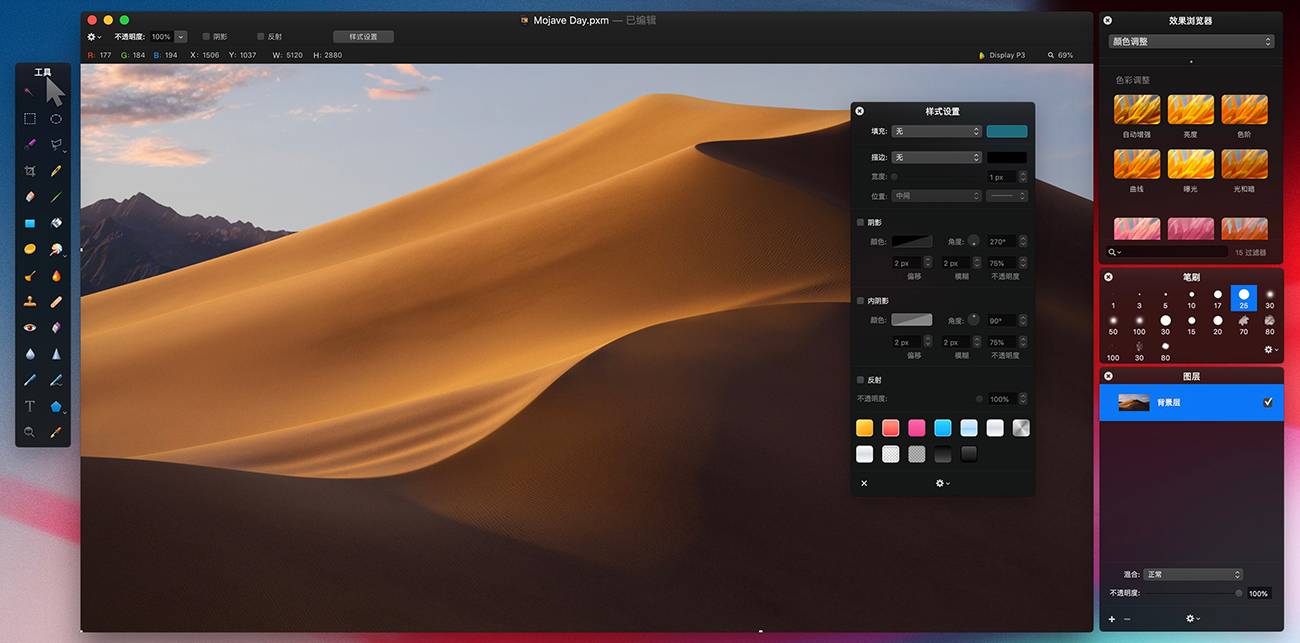Image resolution: width=1300 pixels, height=643 pixels.
Task: Open the 颜色调整 effects category dropdown
Action: (1190, 42)
